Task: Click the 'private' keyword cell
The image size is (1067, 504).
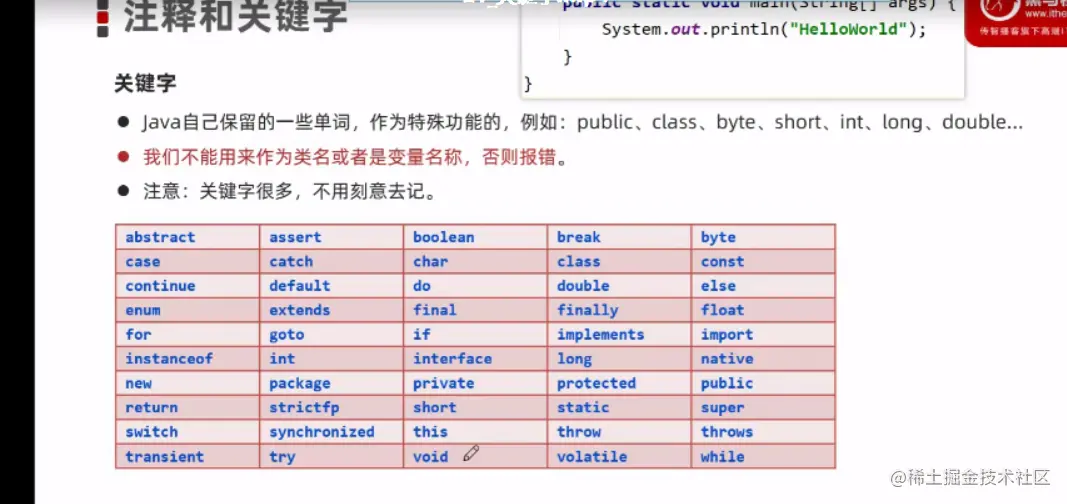Action: coord(475,384)
